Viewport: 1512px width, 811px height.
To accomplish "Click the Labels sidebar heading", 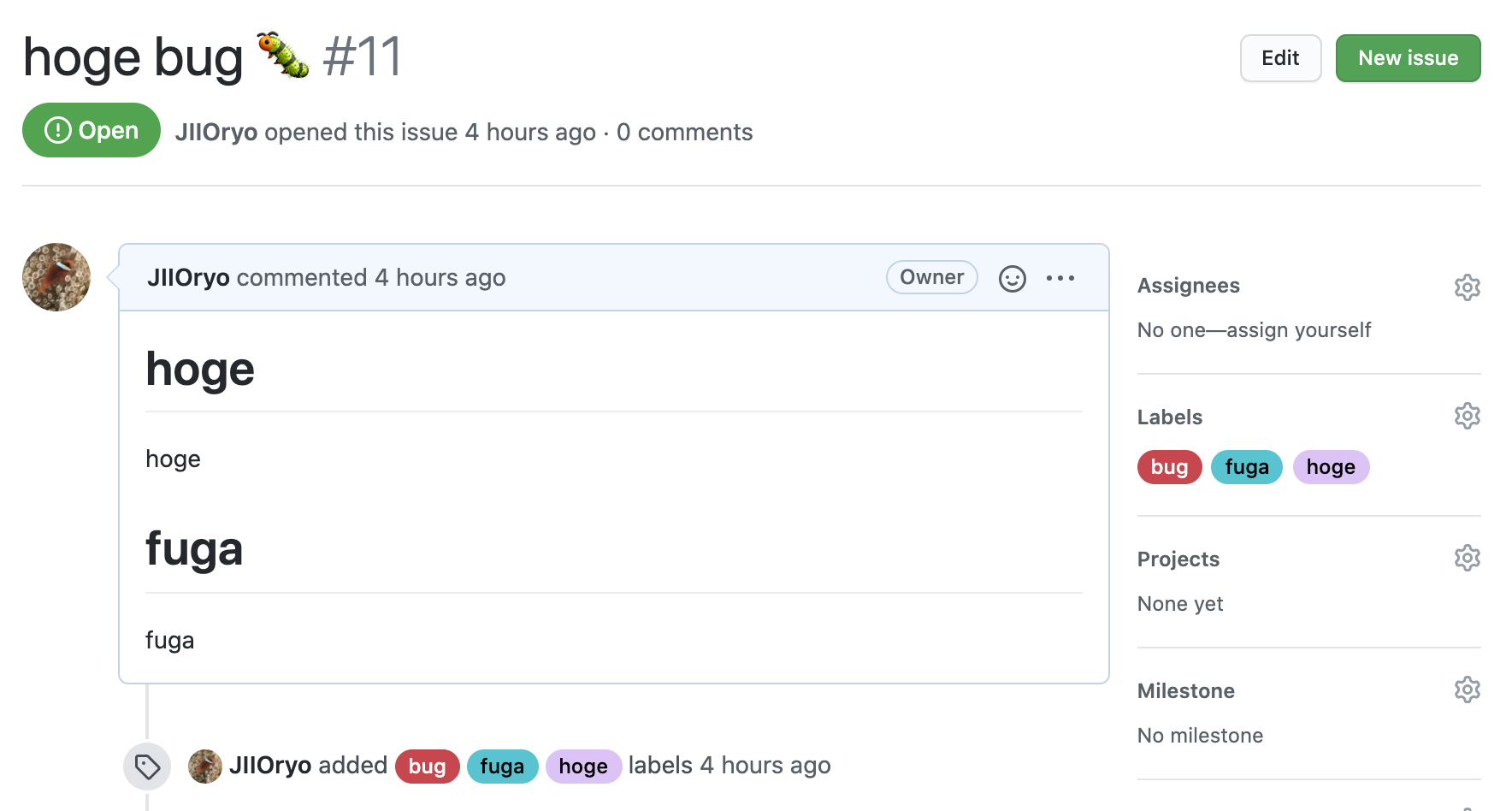I will pos(1169,417).
